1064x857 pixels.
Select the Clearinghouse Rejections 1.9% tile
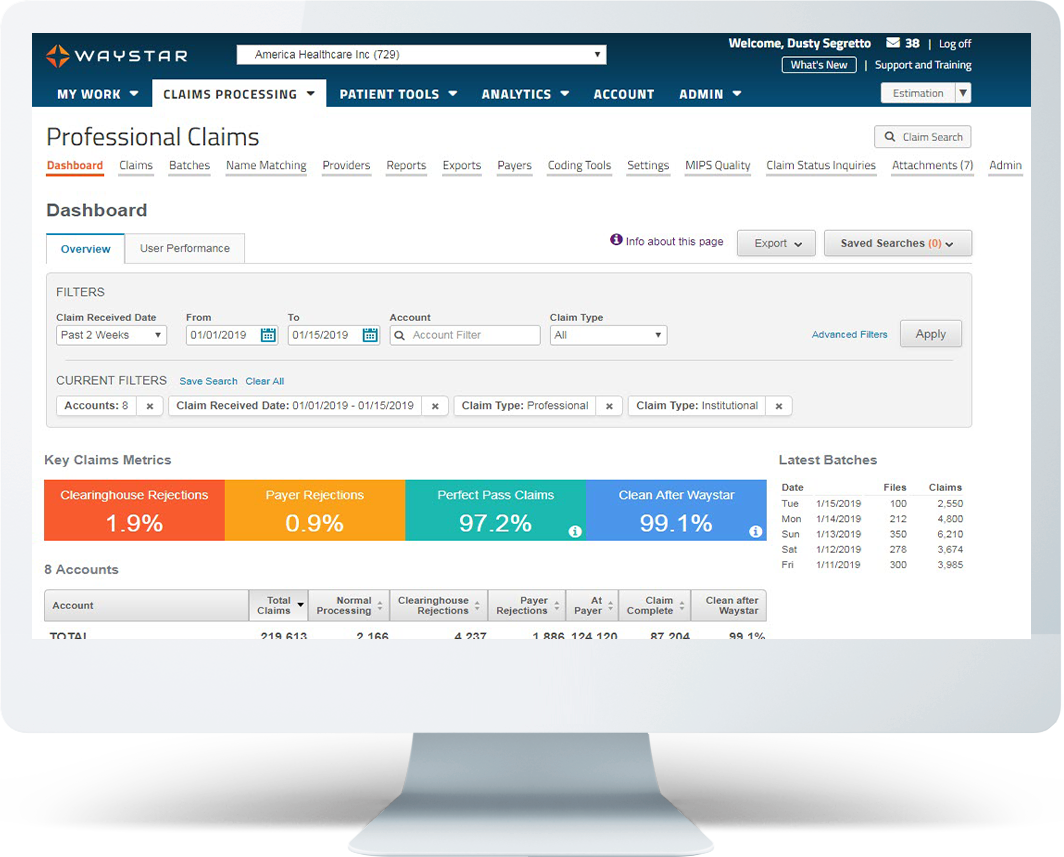(x=134, y=510)
